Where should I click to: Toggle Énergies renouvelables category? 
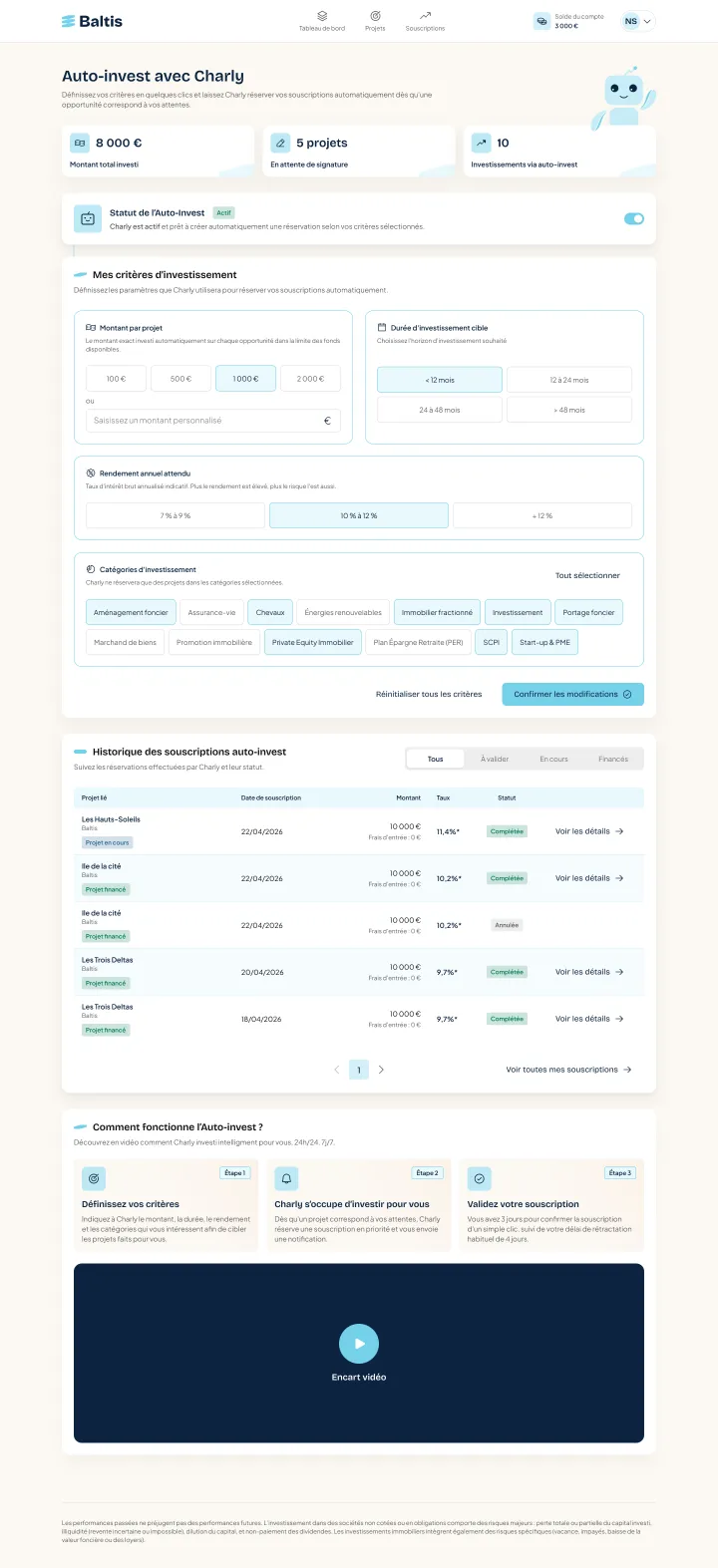[343, 613]
